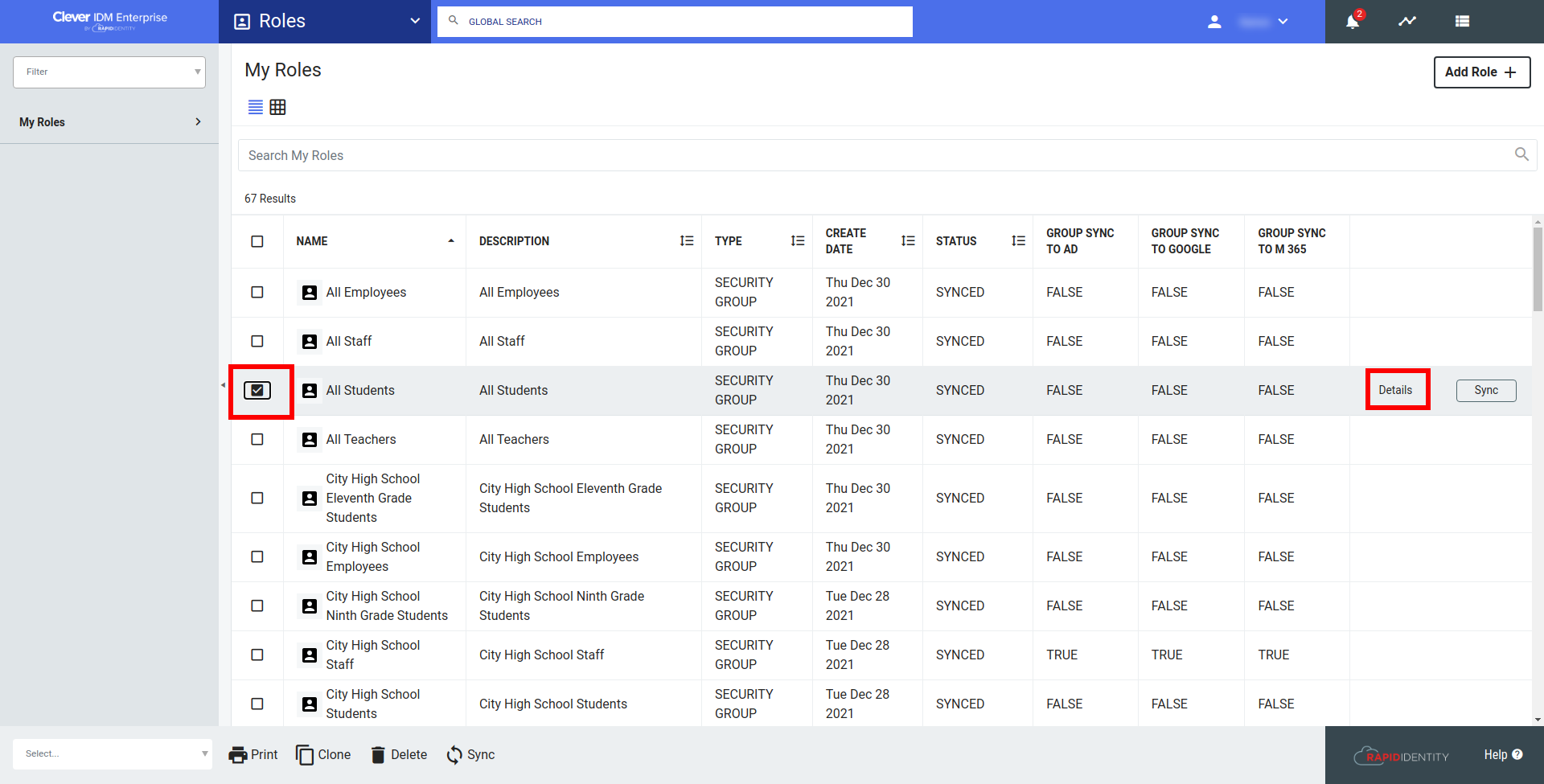This screenshot has width=1544, height=784.
Task: Sort by the Name column arrow
Action: coord(451,240)
